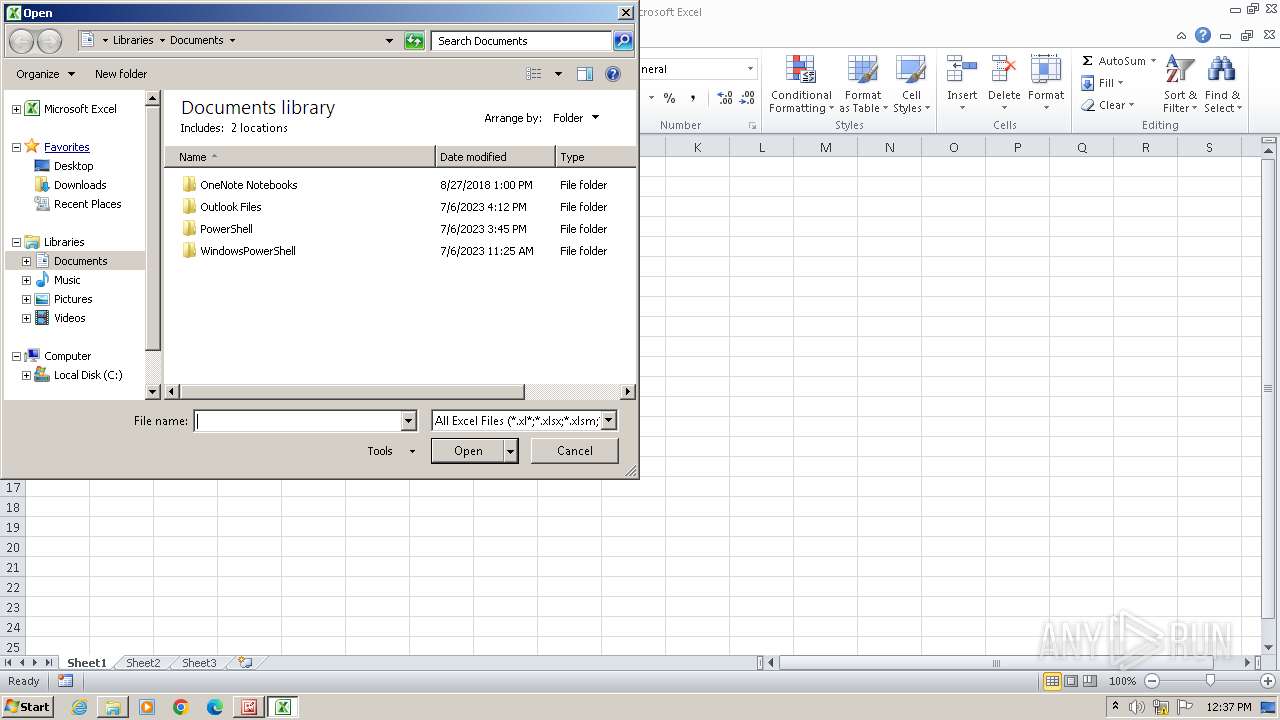Expand the Music library node

26,280
